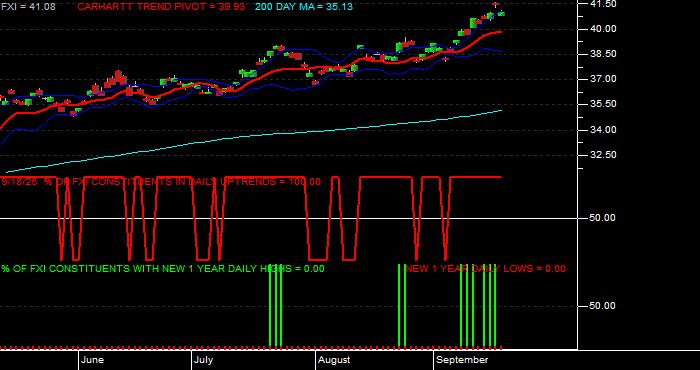Click the NEW 1 YEAR DAILY LOWS = 0.00 label
The height and width of the screenshot is (370, 700).
pos(486,269)
